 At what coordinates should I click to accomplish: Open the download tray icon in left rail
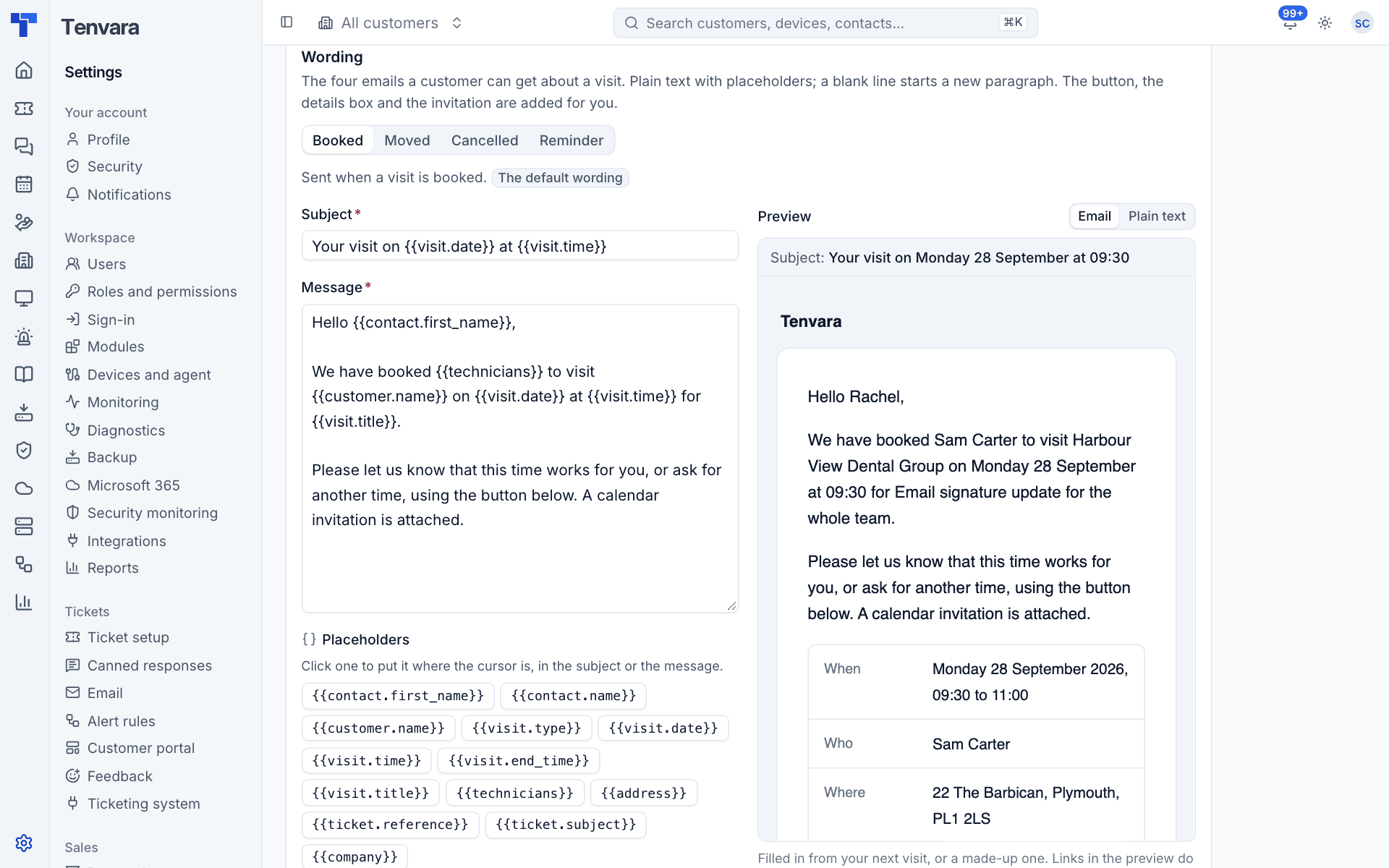(24, 412)
